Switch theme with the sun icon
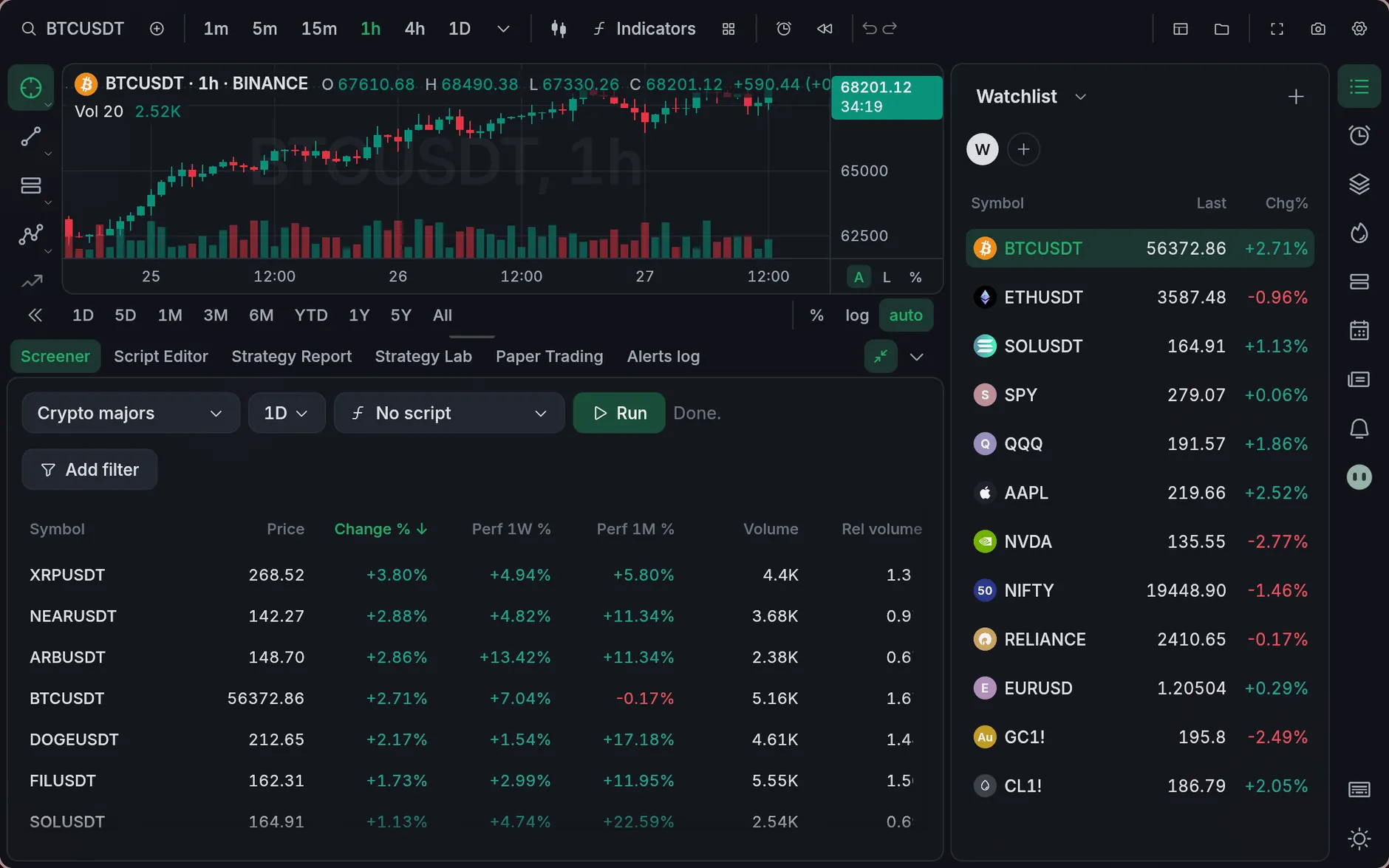Screen dimensions: 1389x868 point(1359,838)
